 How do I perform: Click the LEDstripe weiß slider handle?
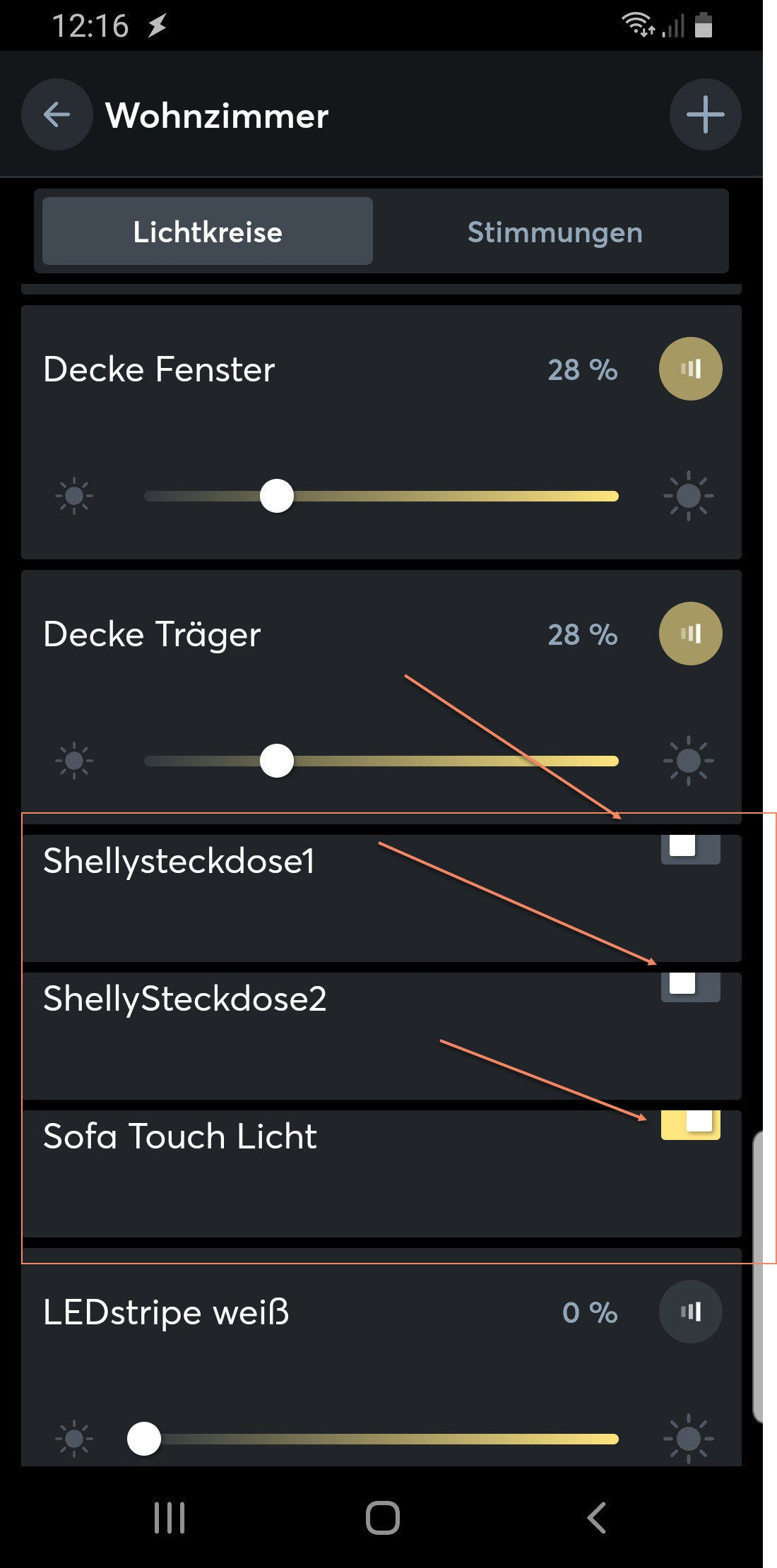pos(144,1439)
